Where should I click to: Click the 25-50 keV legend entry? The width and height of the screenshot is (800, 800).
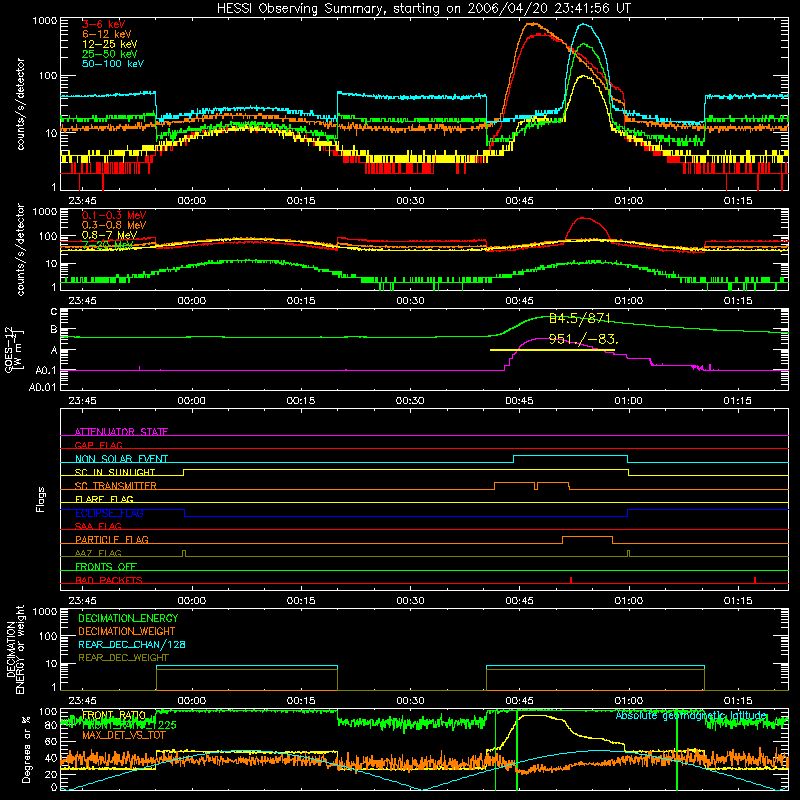(x=110, y=54)
